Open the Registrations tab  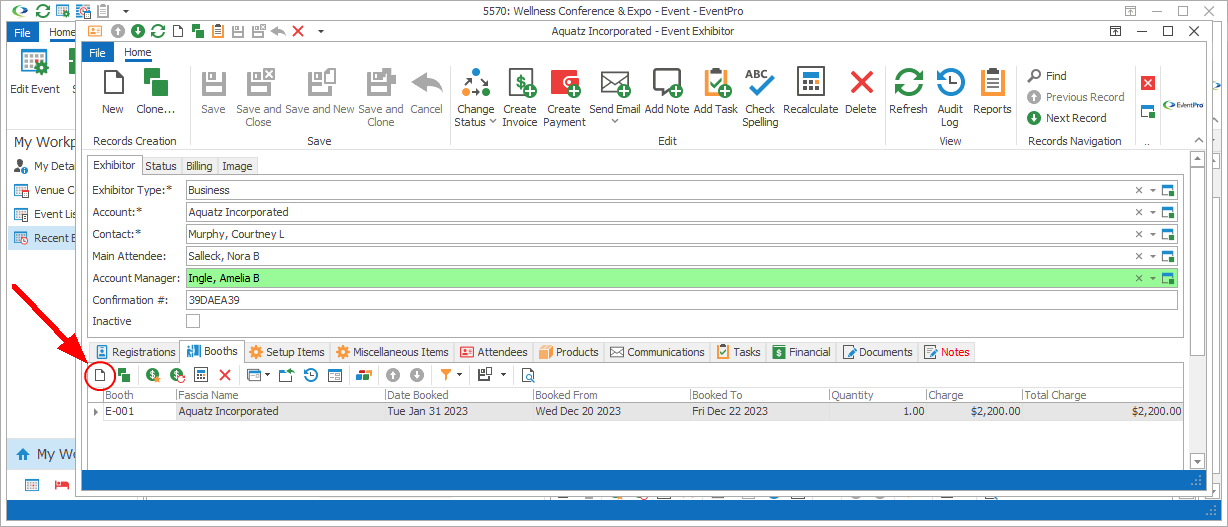click(x=135, y=352)
